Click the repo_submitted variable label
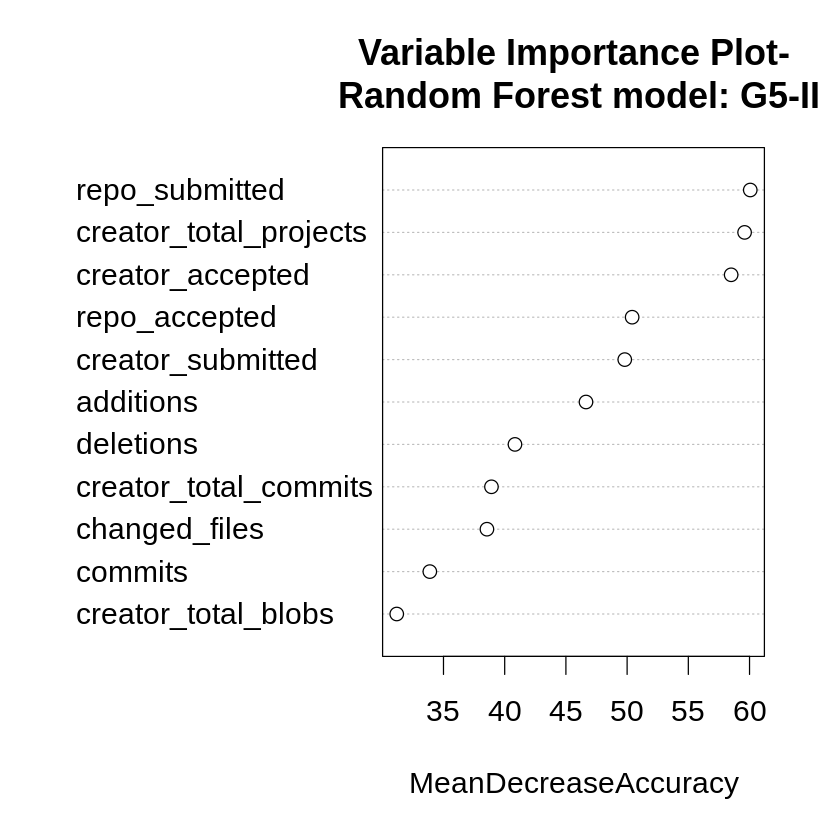840x840 pixels. pyautogui.click(x=180, y=190)
